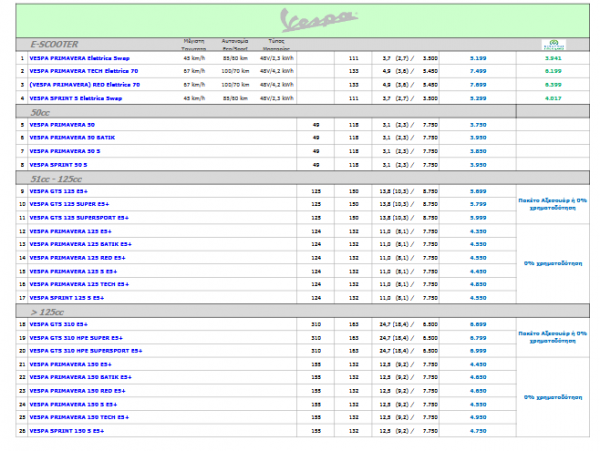600x451 pixels.
Task: Click VESPA PRIMAVERA 125 BATIK E5+
Action: (x=80, y=244)
